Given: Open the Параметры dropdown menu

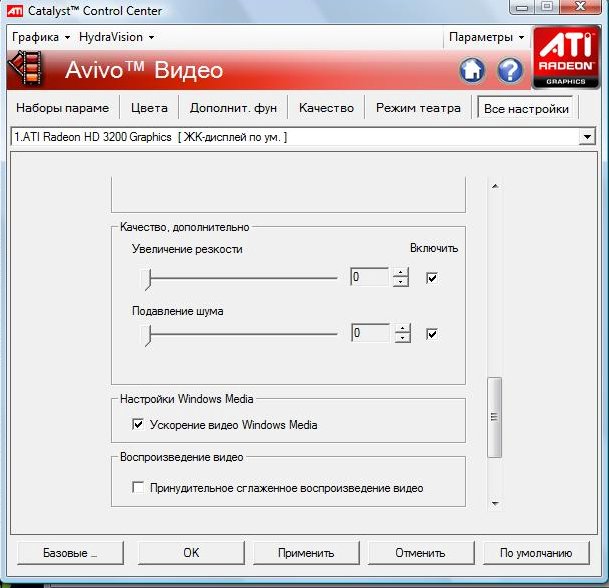Looking at the screenshot, I should [x=486, y=37].
